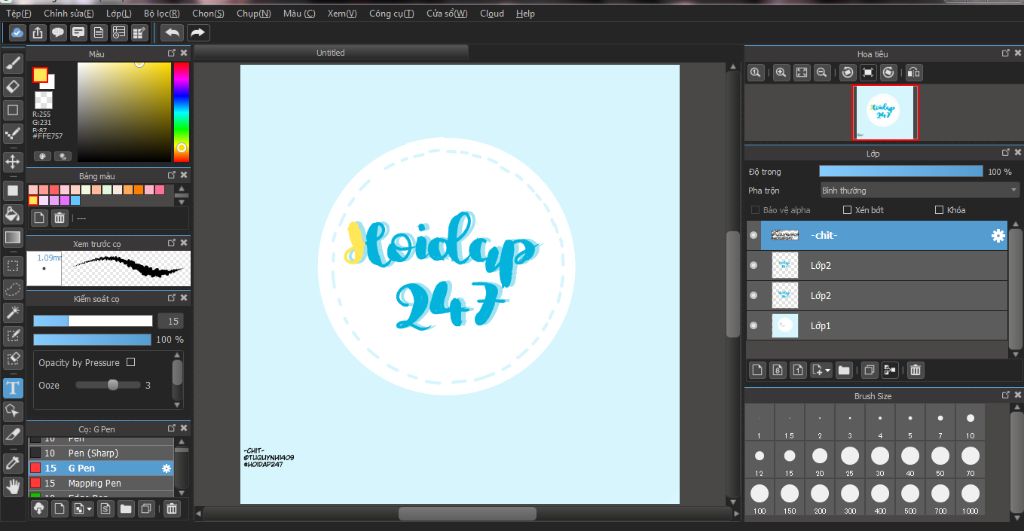
Task: Switch to the Untitled canvas tab
Action: coord(330,52)
